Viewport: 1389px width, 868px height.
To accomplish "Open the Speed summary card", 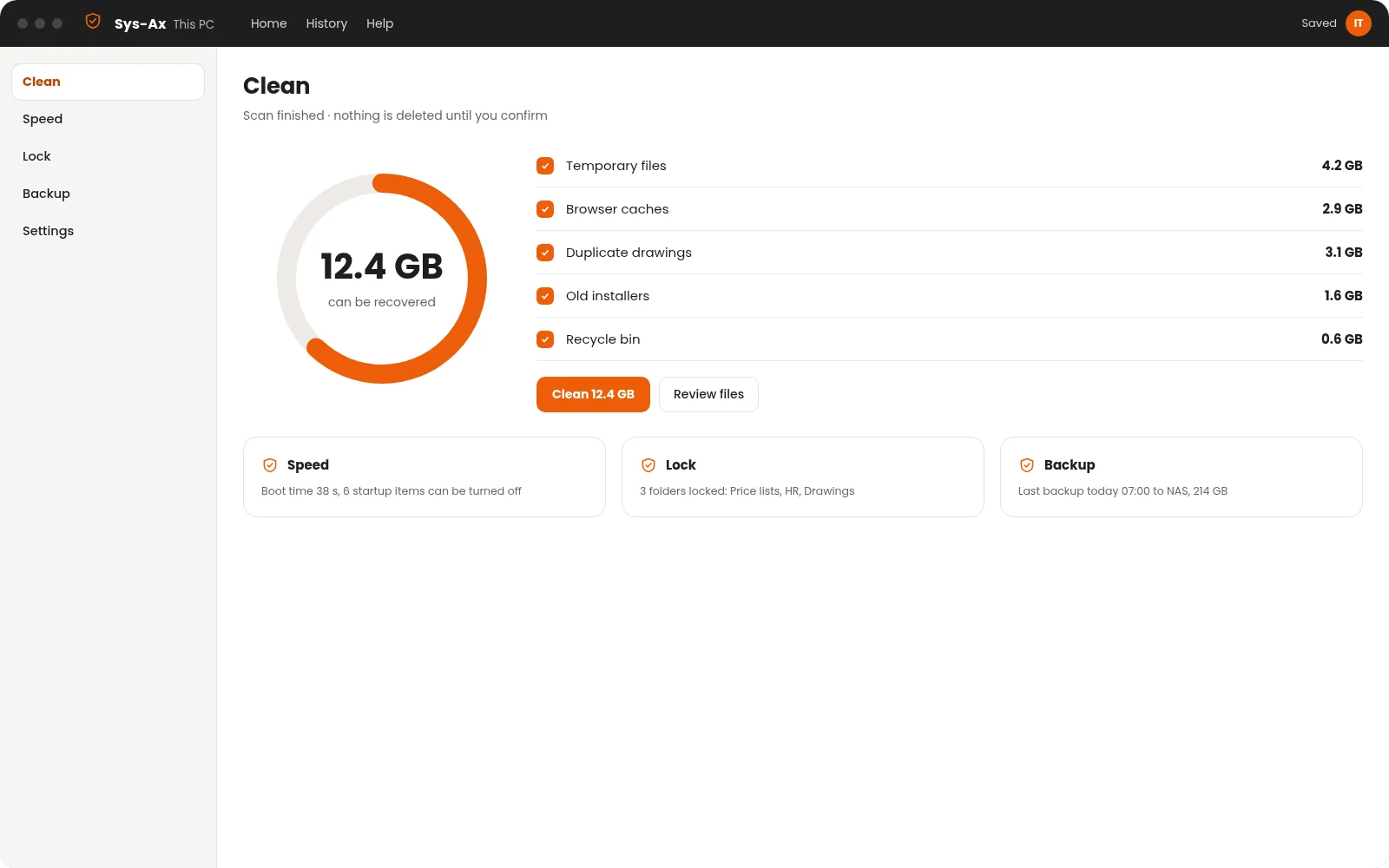I will (x=425, y=477).
